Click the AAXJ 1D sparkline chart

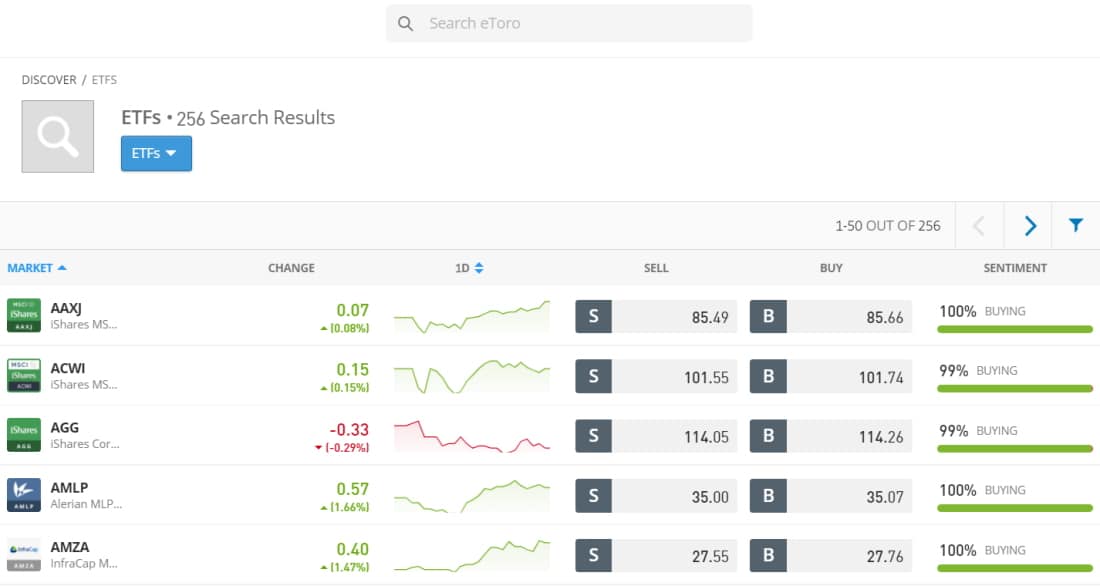[x=472, y=317]
